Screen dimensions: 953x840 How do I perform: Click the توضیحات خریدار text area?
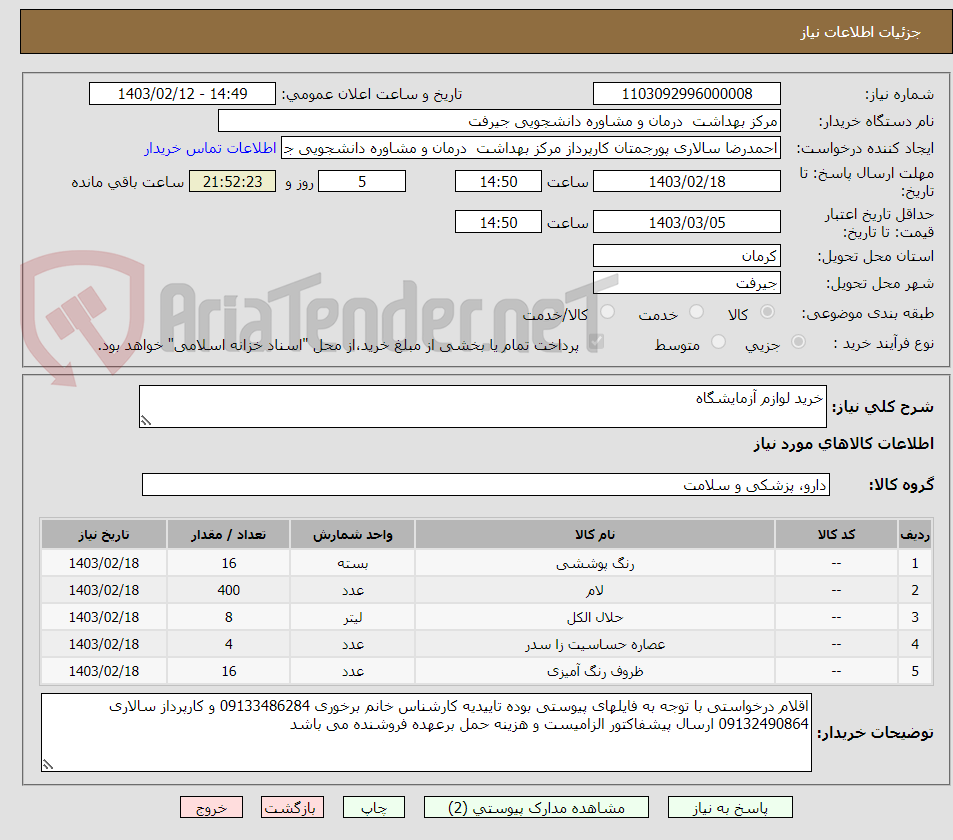tap(426, 732)
